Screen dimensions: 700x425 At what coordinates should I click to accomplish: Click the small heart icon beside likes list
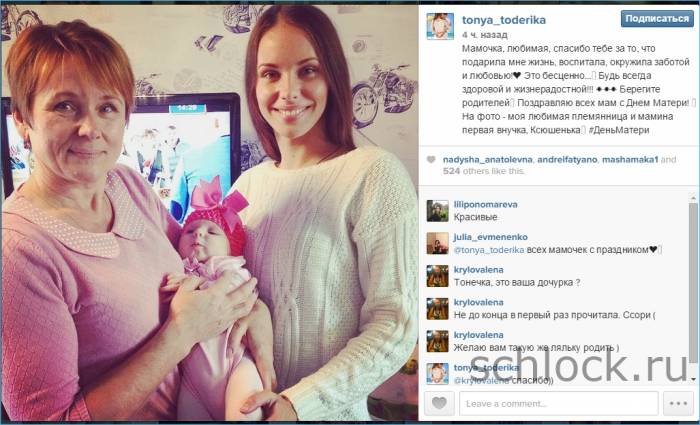click(x=431, y=159)
